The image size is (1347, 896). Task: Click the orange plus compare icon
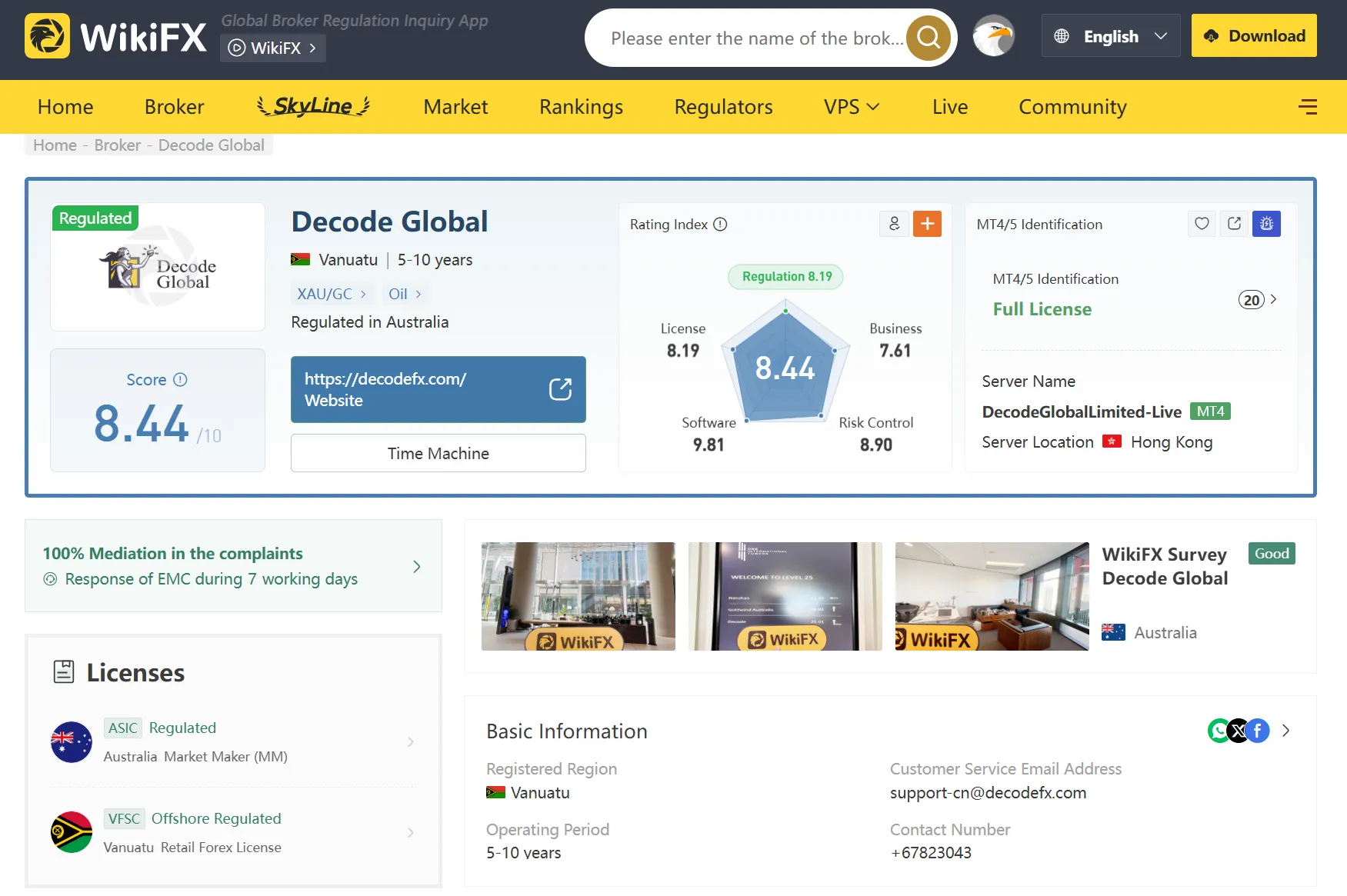tap(928, 224)
